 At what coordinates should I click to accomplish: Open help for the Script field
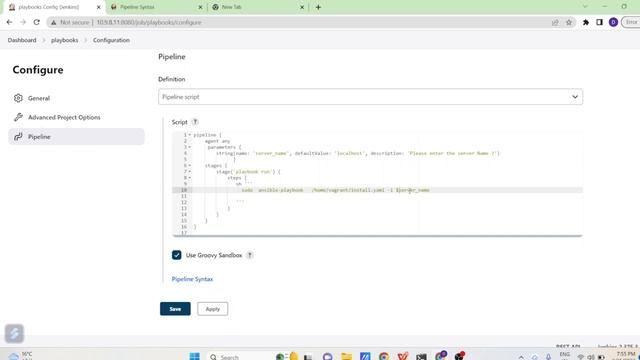click(195, 122)
